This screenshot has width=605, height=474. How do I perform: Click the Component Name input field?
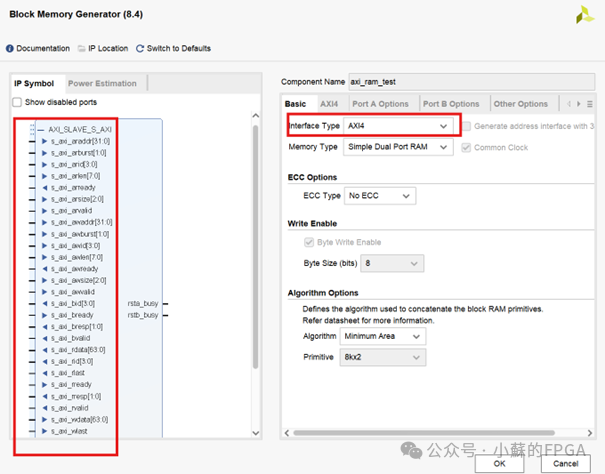pyautogui.click(x=471, y=82)
